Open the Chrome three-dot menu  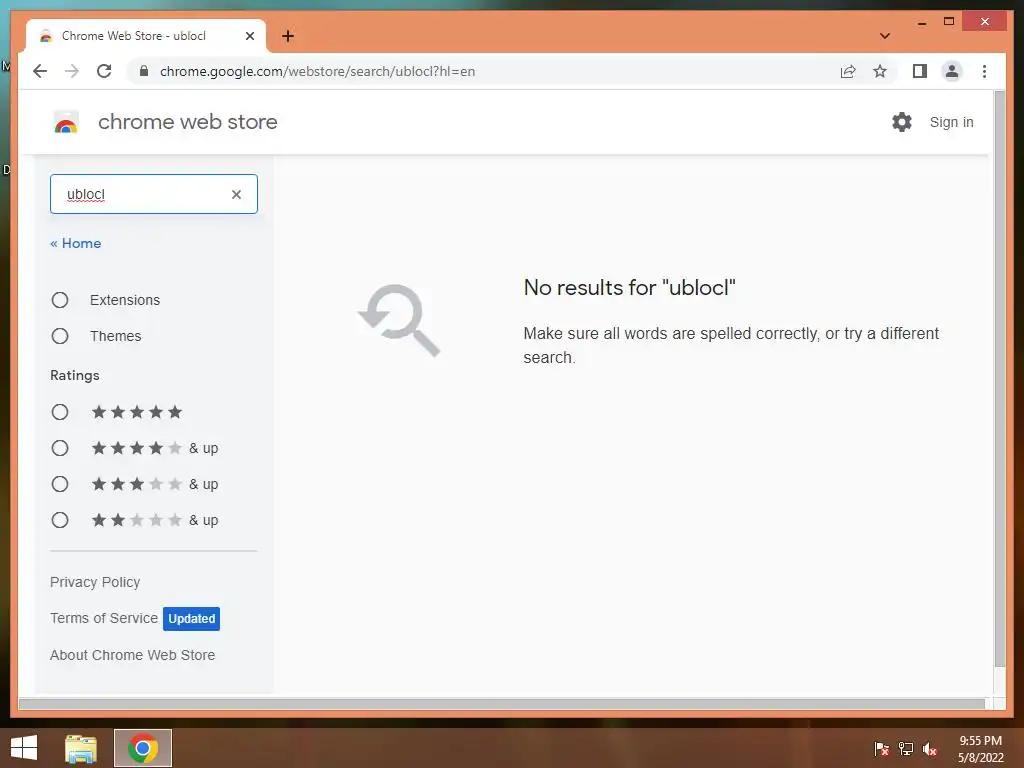point(984,71)
